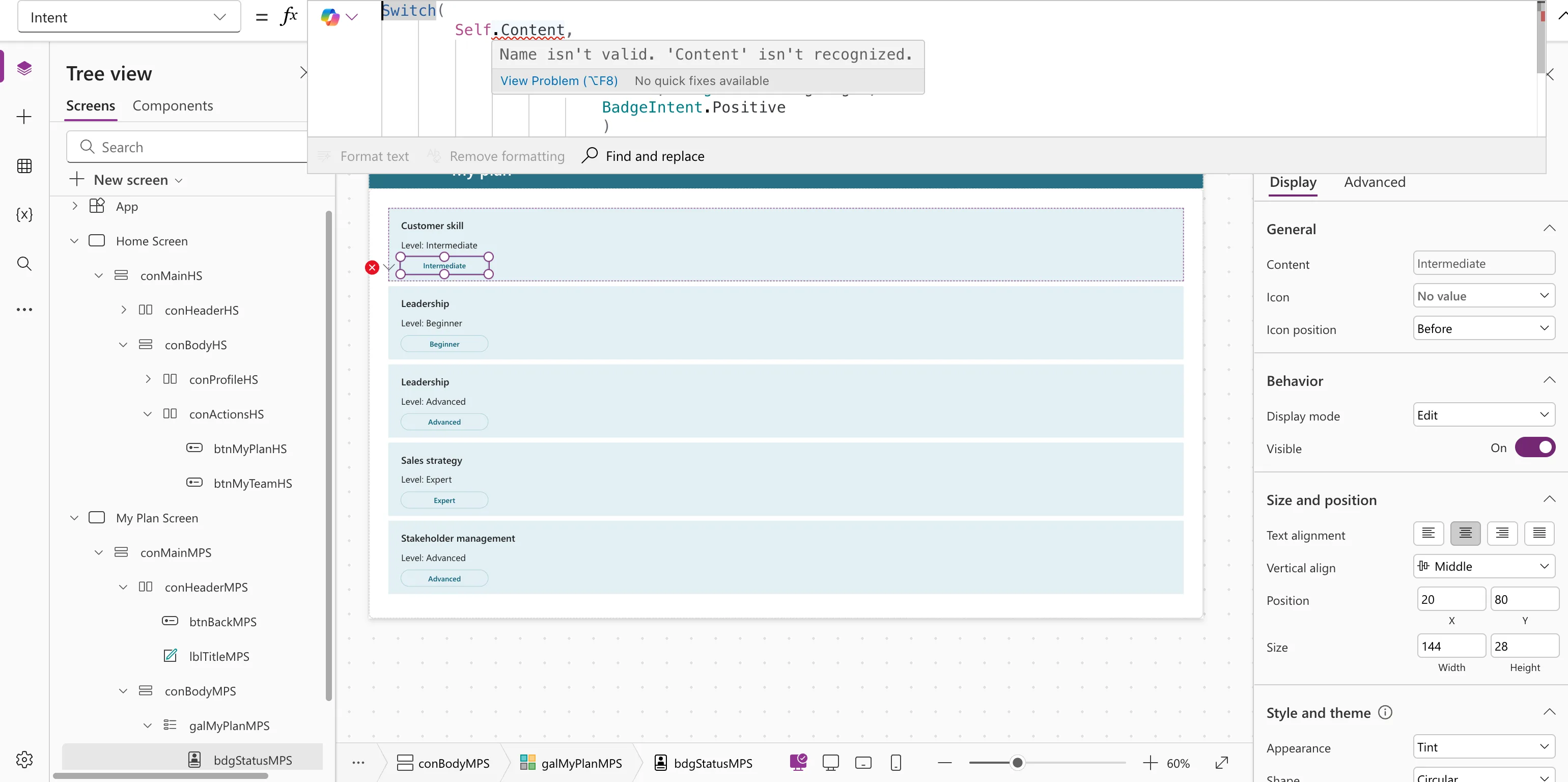Expand the conHeaderHS tree node
Screen dimensions: 1568x782
(124, 310)
